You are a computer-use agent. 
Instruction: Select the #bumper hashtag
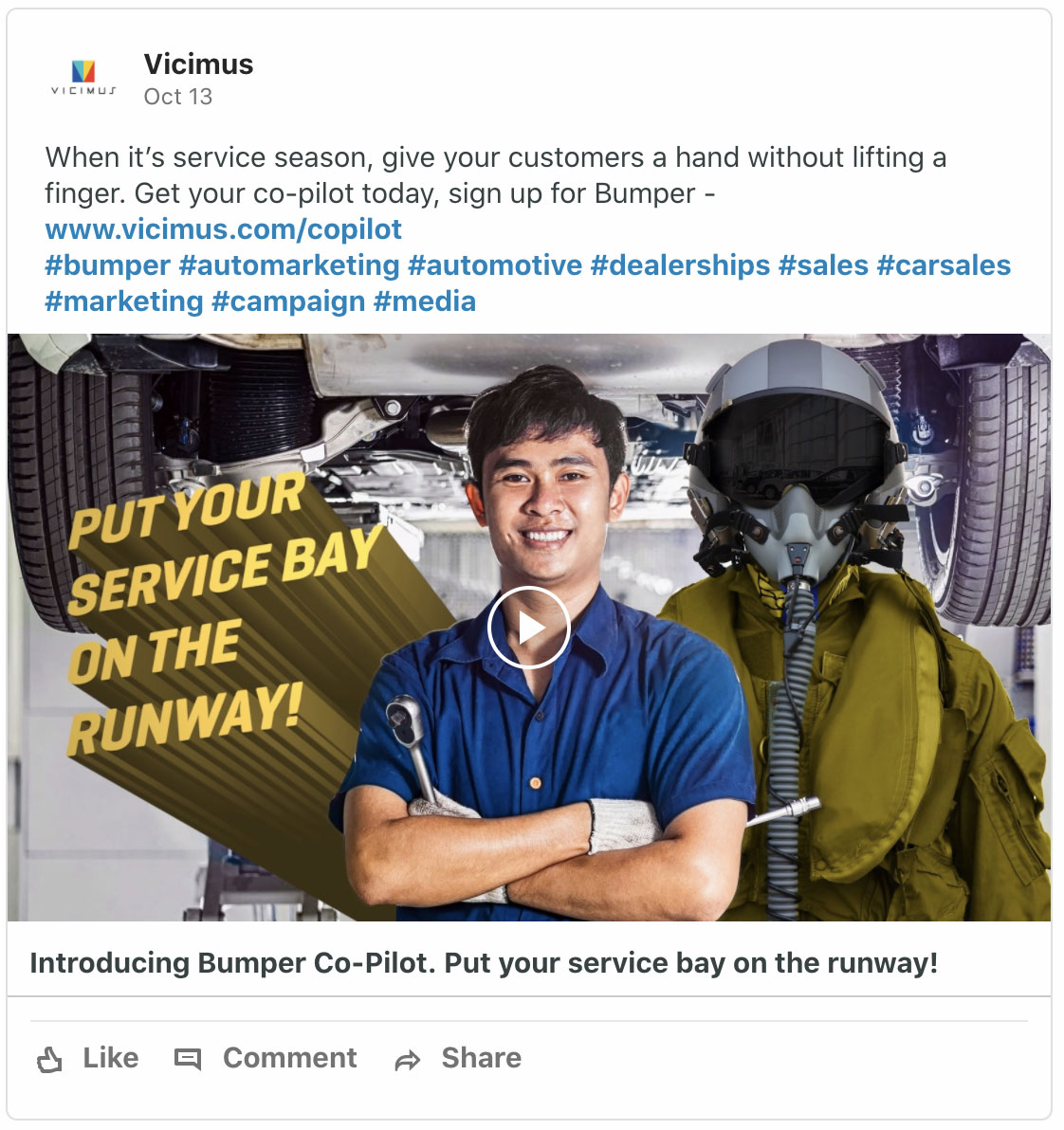[107, 265]
